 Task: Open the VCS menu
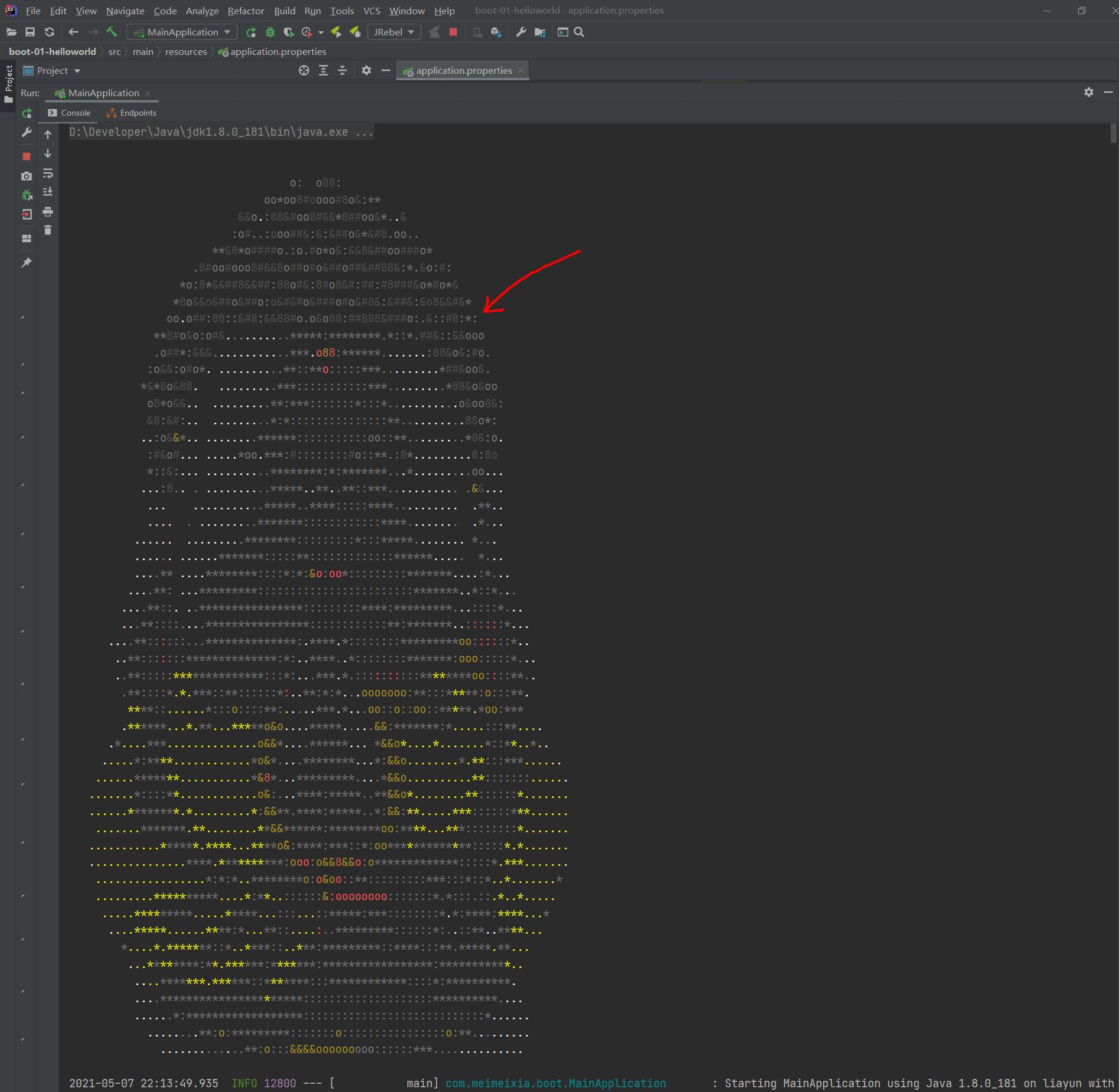pyautogui.click(x=371, y=11)
